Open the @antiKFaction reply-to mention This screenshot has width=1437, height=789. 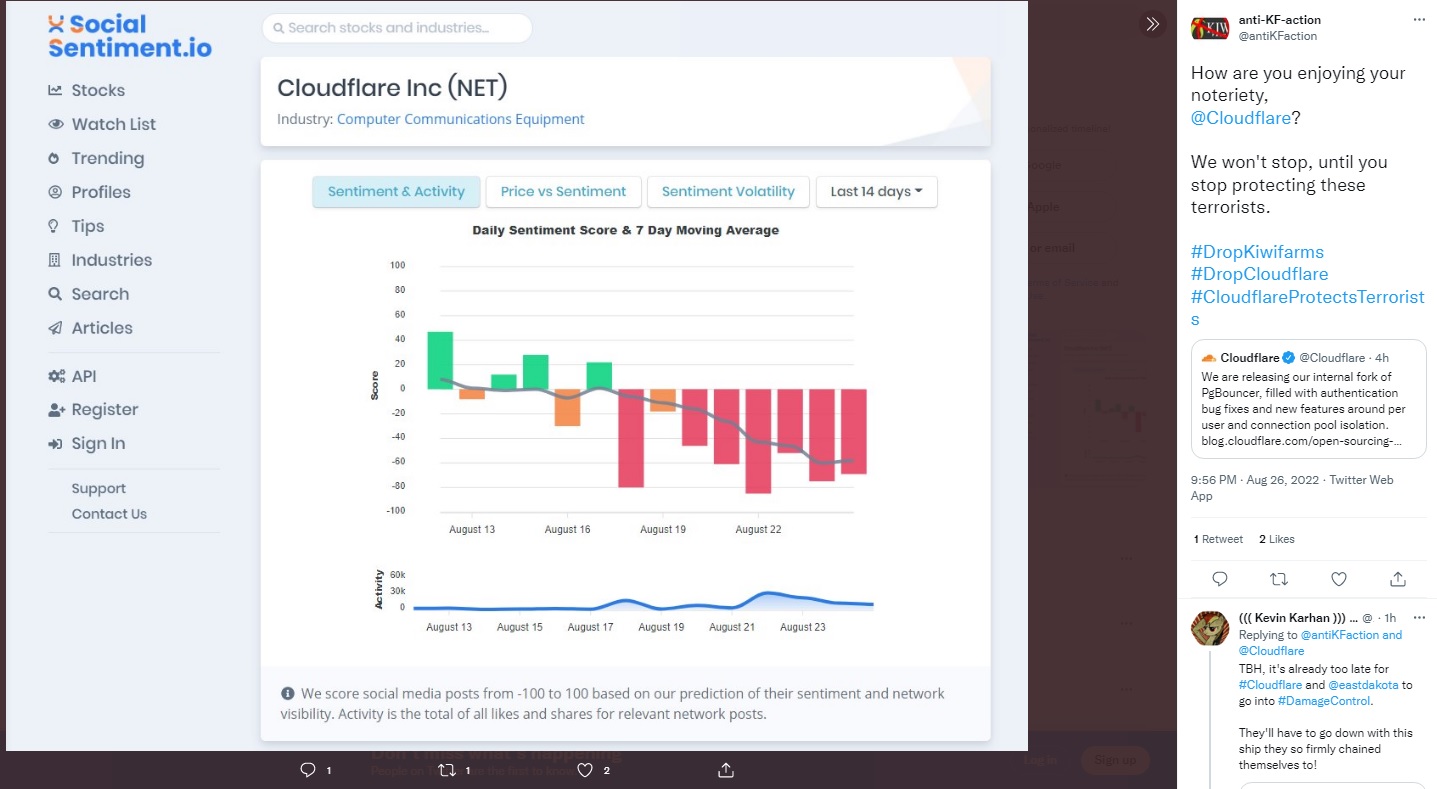[x=1341, y=635]
